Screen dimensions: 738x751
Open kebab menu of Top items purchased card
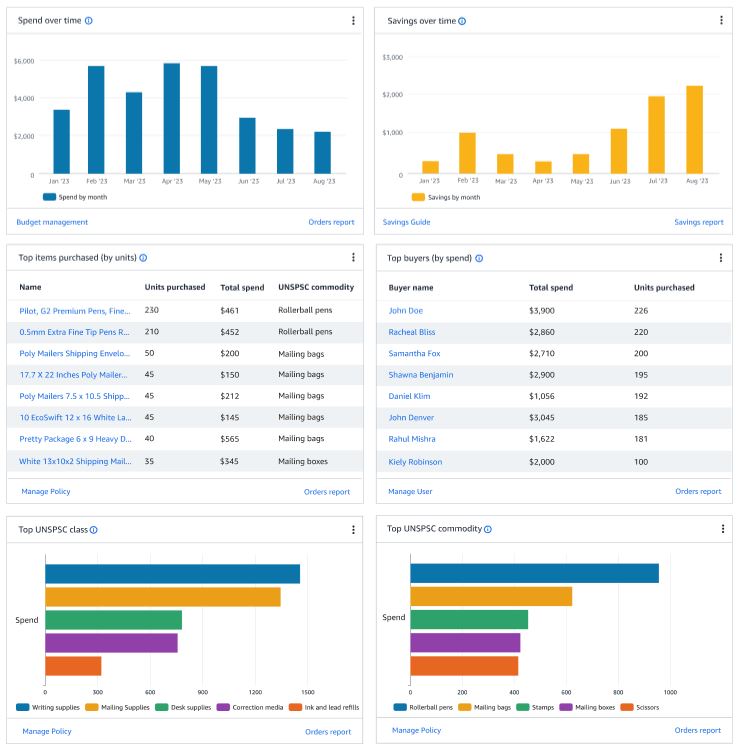click(x=353, y=257)
